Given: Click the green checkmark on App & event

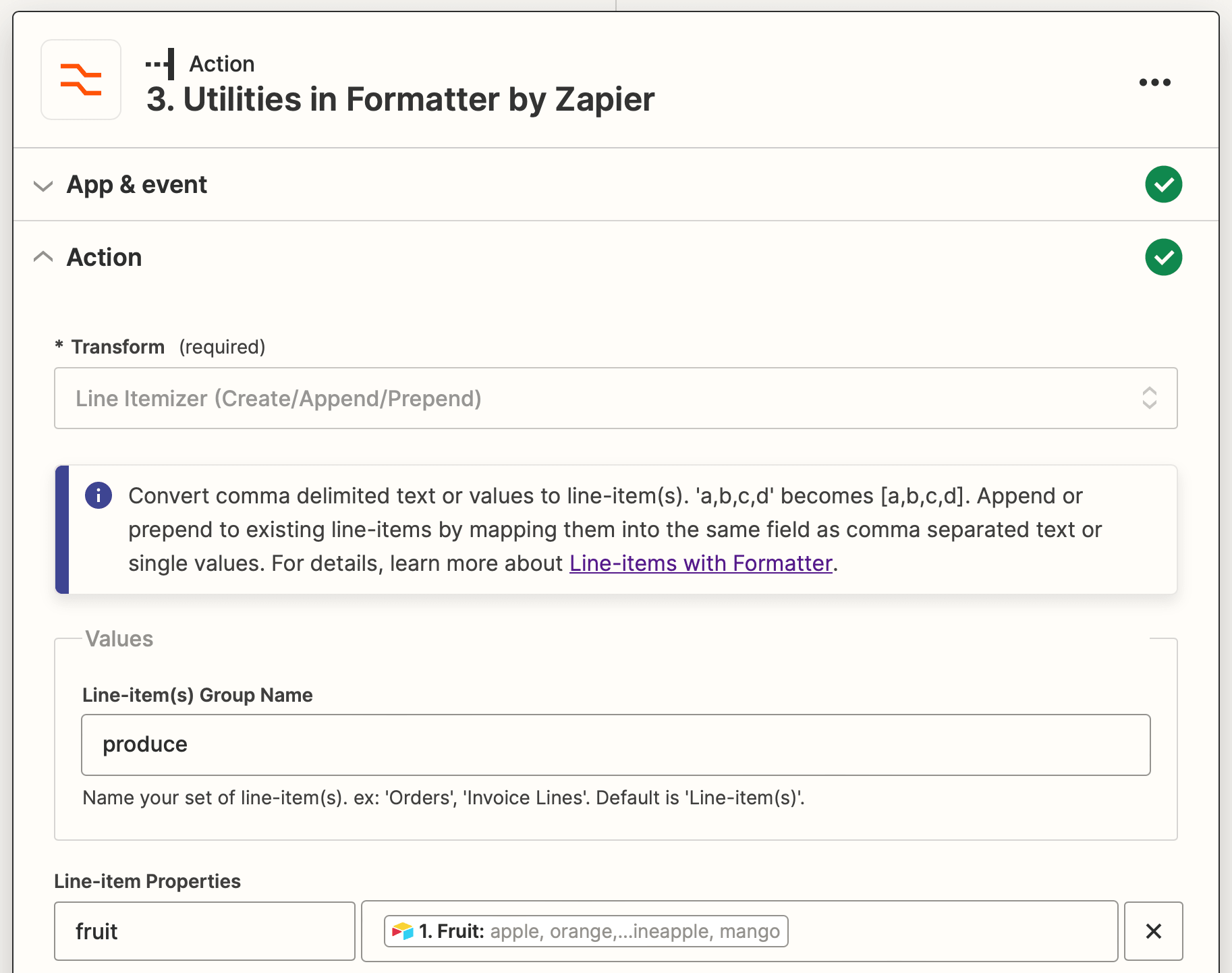Looking at the screenshot, I should point(1163,184).
